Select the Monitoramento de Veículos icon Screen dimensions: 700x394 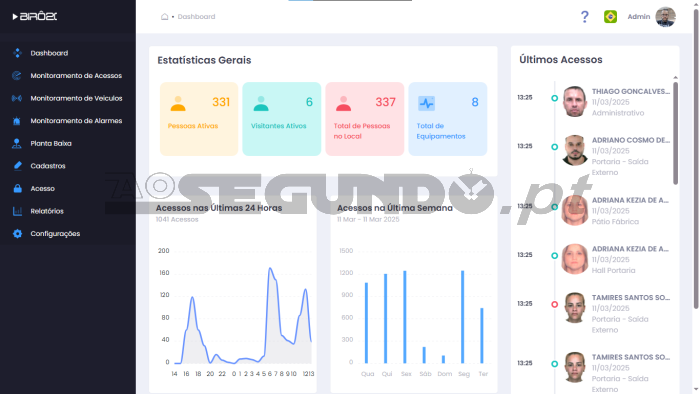(x=17, y=98)
